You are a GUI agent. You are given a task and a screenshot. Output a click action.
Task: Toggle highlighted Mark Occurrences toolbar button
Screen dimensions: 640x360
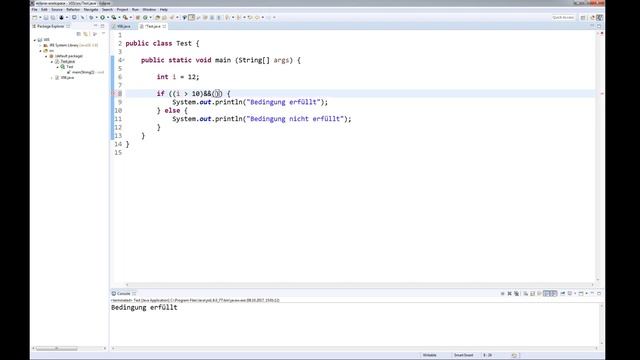coord(191,18)
